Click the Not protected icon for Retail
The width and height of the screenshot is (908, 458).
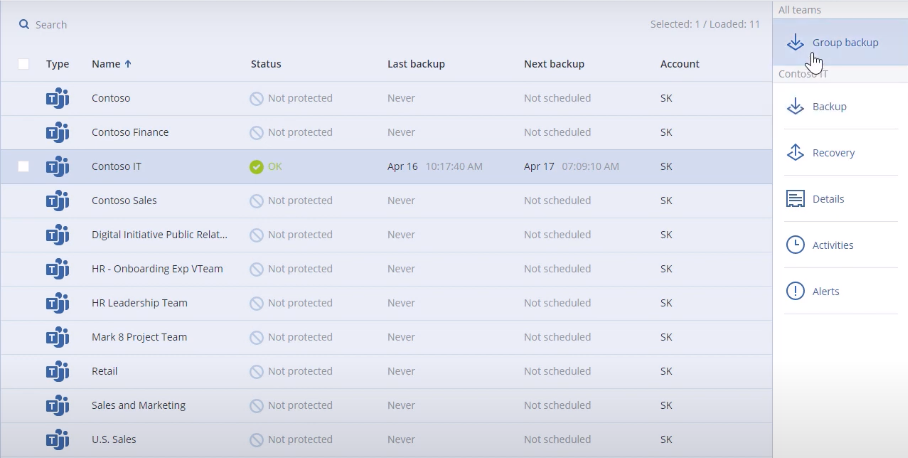tap(257, 372)
